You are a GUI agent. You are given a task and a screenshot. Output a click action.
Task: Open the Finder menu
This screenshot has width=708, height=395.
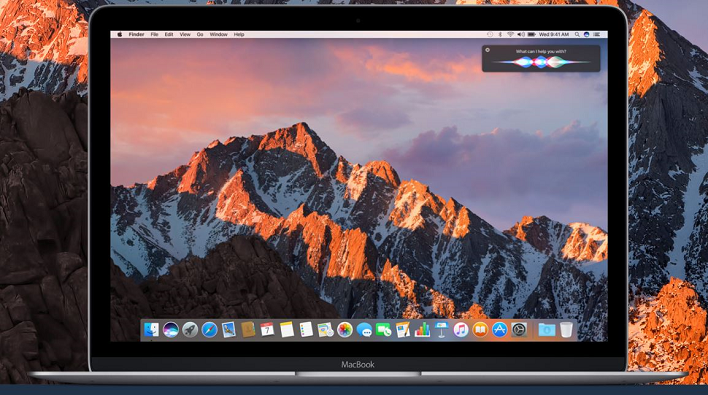click(x=136, y=34)
